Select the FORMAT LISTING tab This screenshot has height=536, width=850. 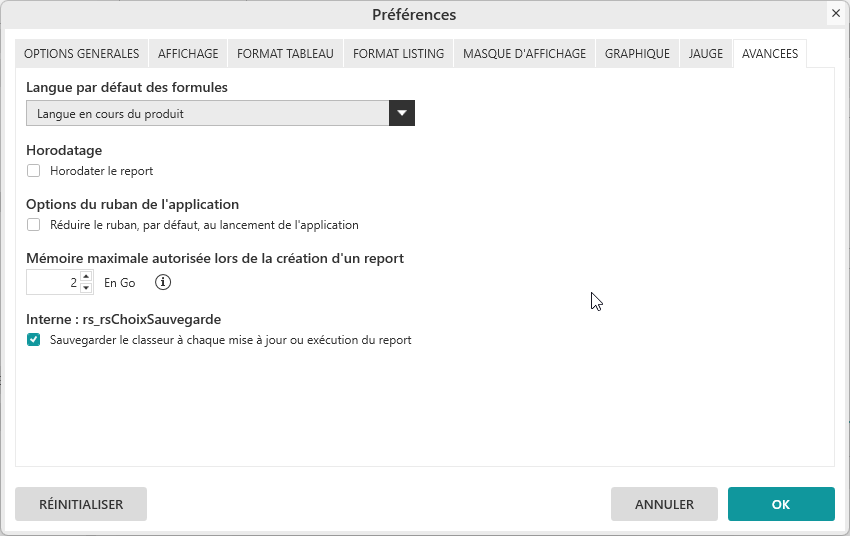point(398,54)
